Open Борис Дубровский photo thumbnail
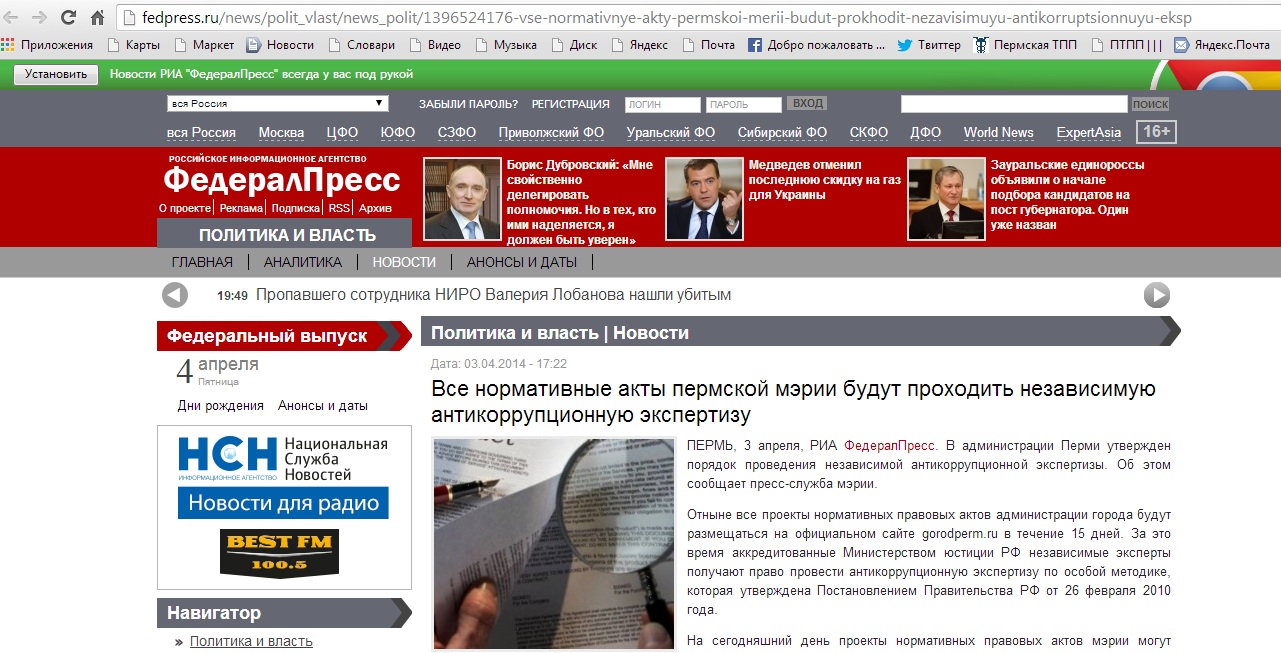Viewport: 1281px width, 653px height. (x=462, y=199)
